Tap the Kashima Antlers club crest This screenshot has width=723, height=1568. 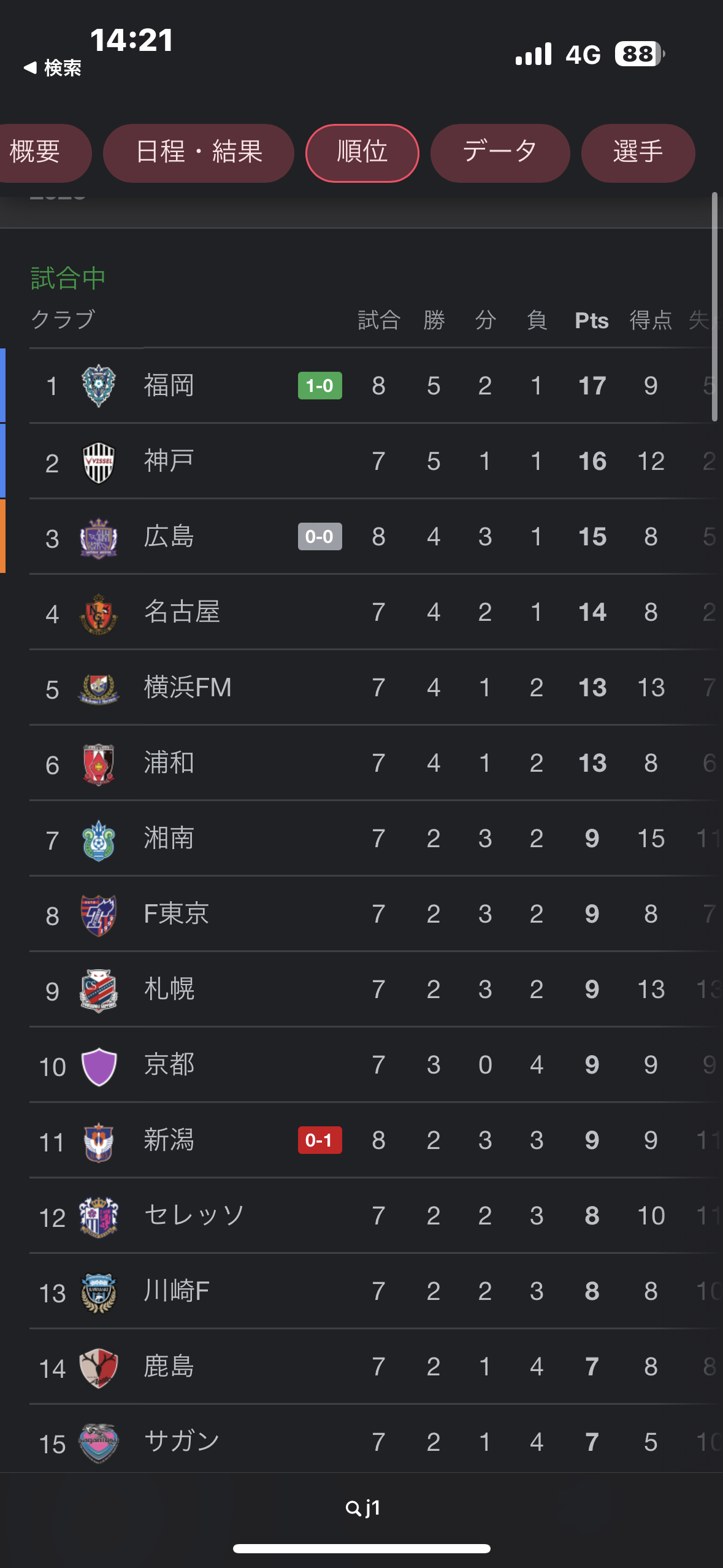(x=99, y=1367)
